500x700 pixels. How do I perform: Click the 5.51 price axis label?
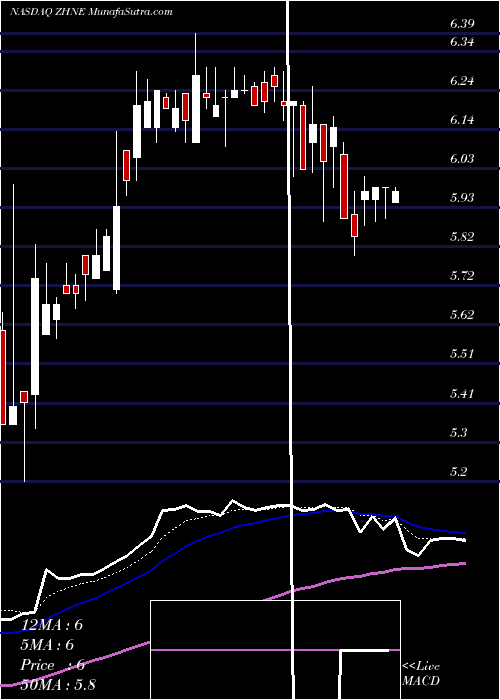pos(462,354)
